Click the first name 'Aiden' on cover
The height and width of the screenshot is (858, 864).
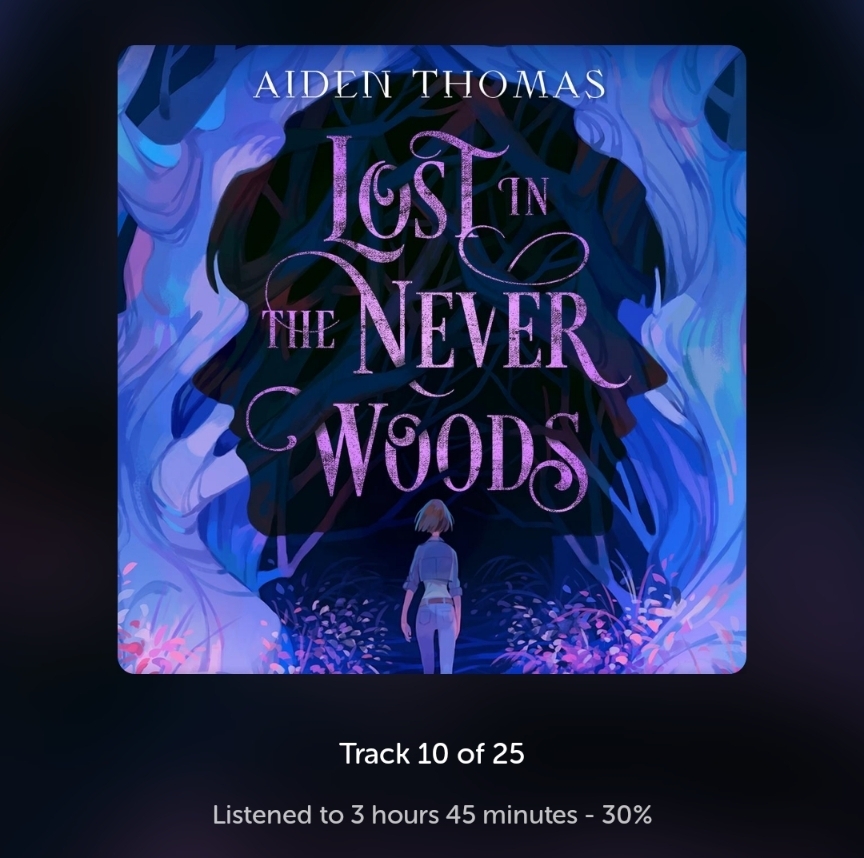[325, 84]
